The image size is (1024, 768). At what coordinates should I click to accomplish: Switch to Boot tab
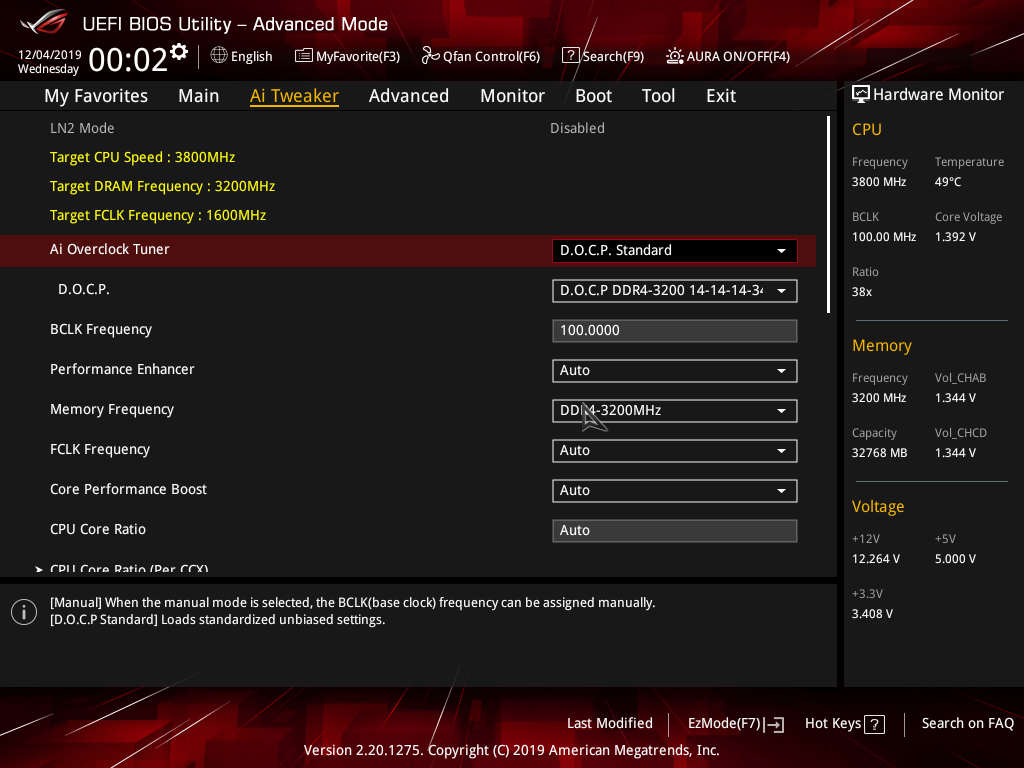pyautogui.click(x=593, y=96)
